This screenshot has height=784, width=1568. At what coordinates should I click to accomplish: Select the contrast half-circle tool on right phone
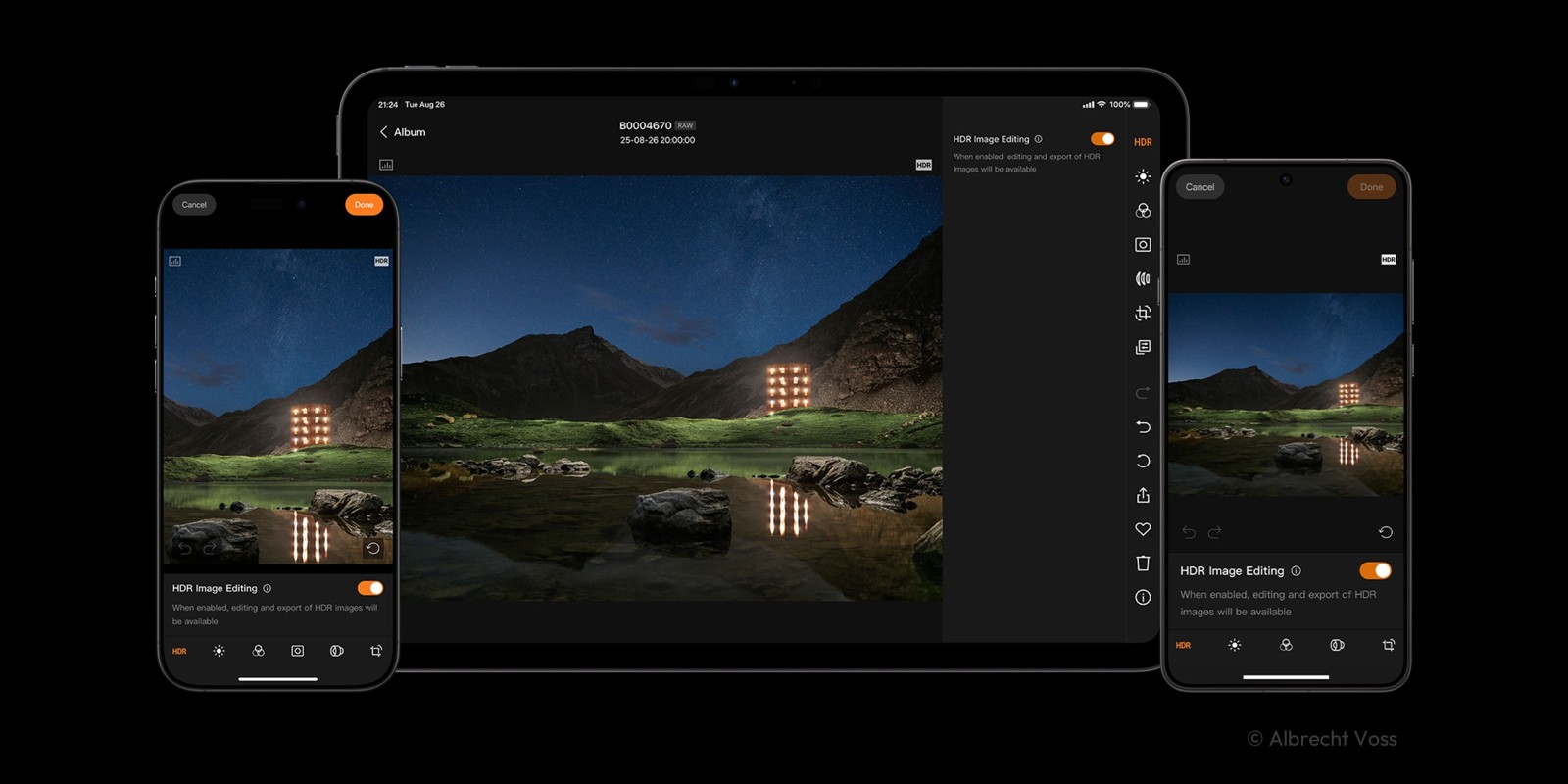(1337, 645)
